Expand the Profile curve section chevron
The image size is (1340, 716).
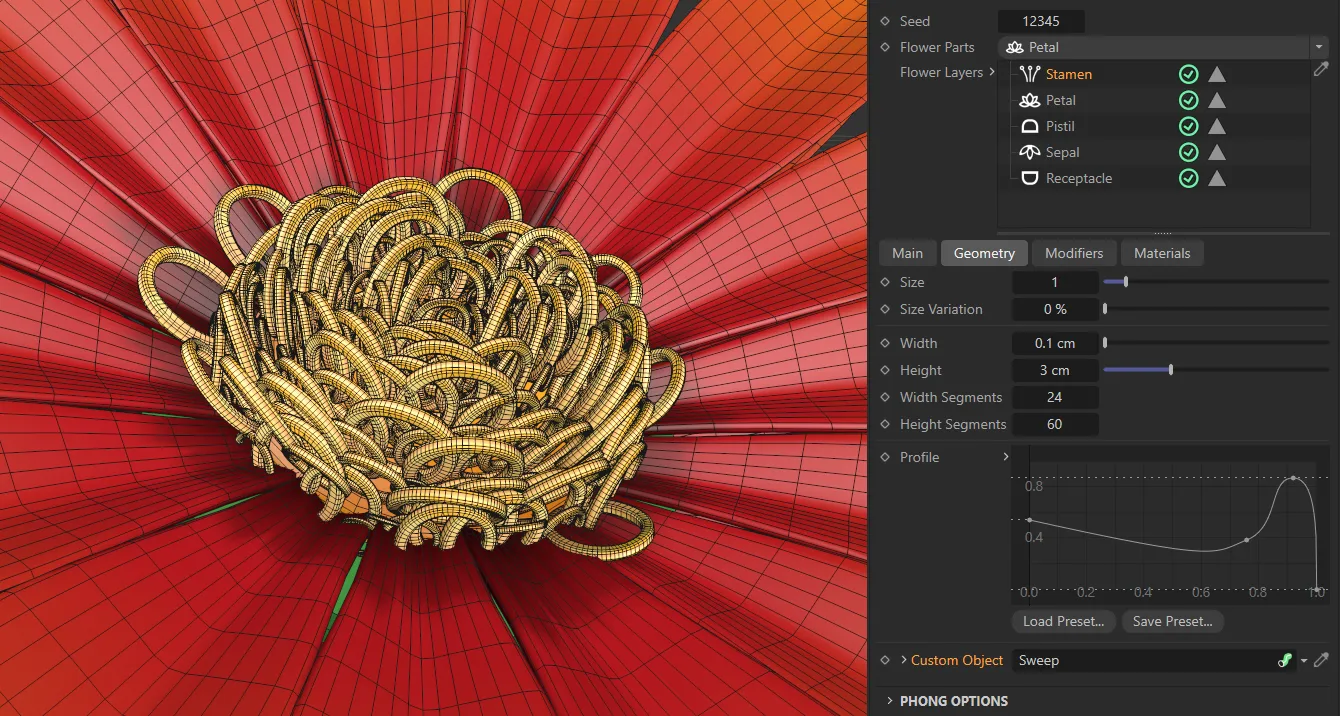click(1007, 457)
